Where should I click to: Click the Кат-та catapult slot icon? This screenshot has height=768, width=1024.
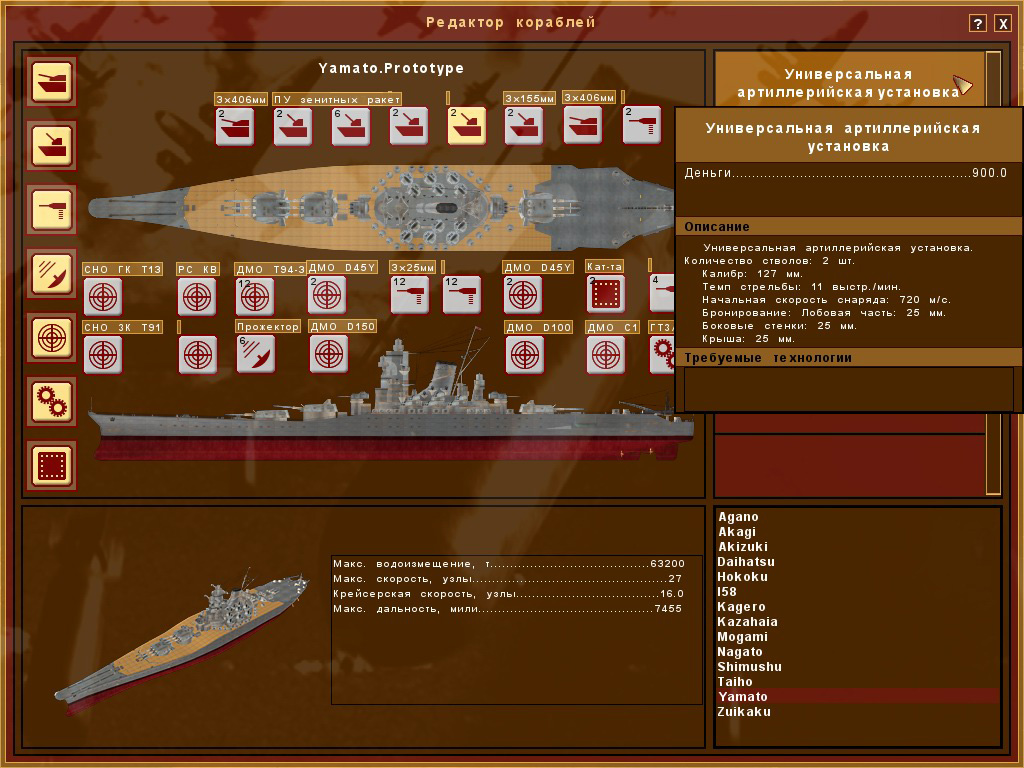[605, 295]
